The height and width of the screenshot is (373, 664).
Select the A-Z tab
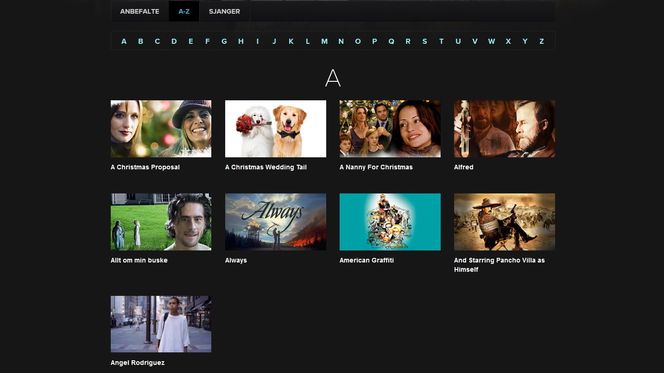click(x=184, y=11)
